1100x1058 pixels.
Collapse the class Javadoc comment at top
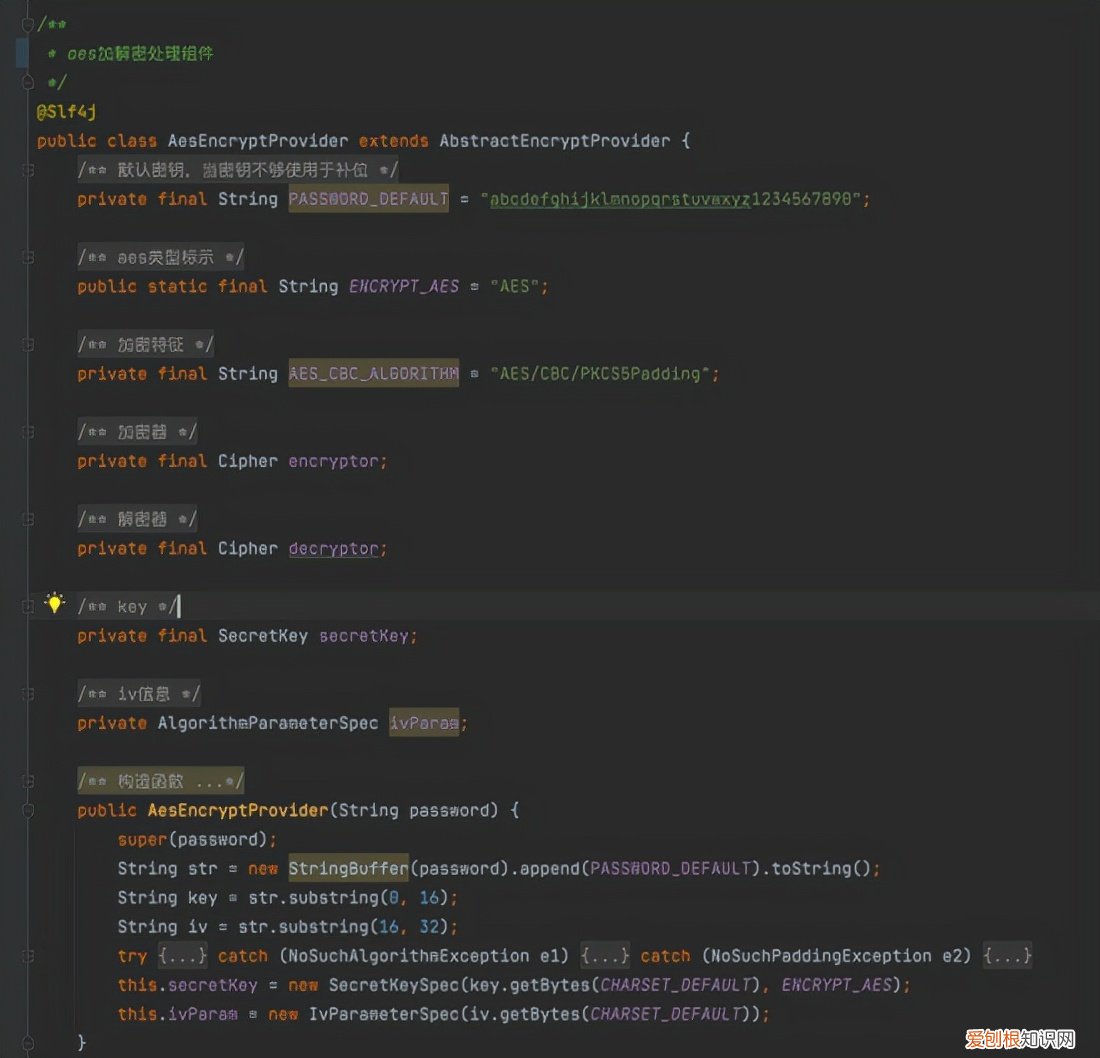pos(27,23)
